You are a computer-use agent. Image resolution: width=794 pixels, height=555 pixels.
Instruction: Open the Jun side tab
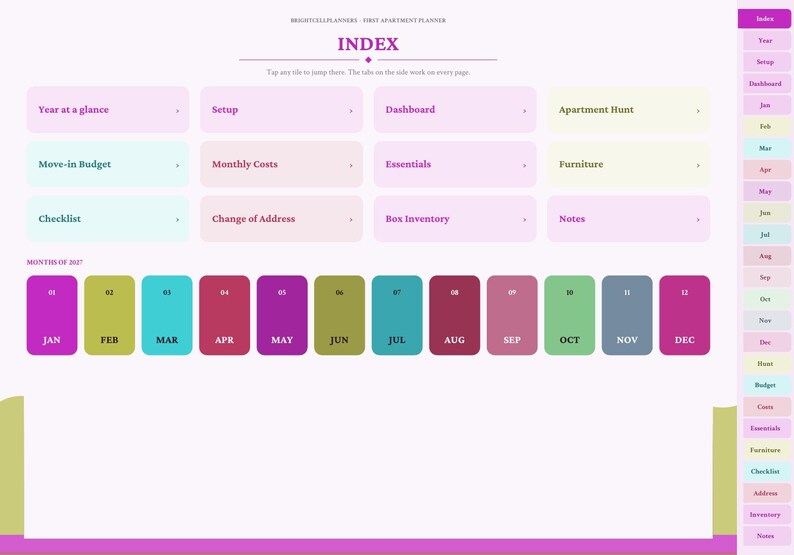point(767,213)
